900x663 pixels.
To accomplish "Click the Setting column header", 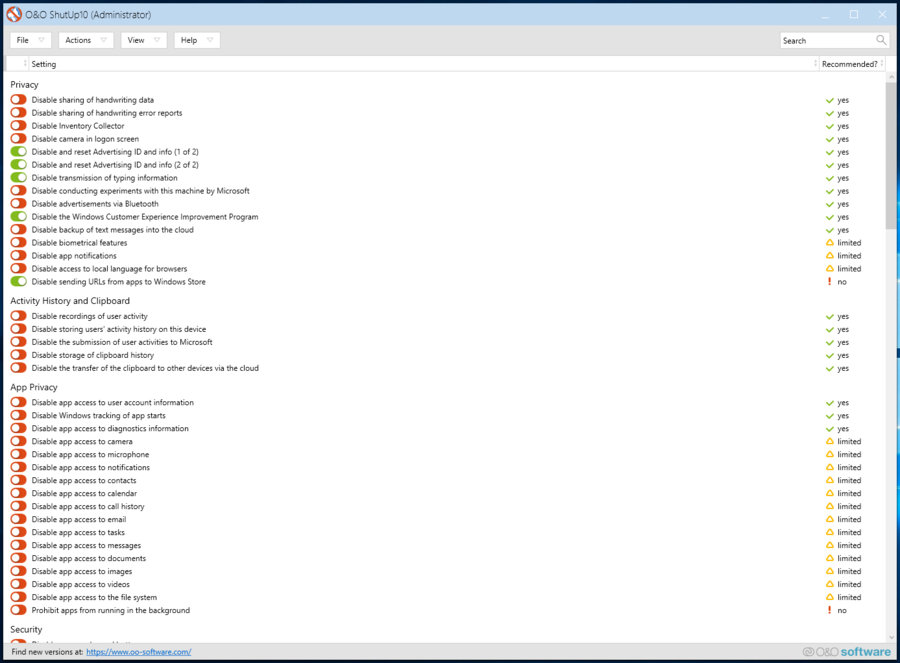I will 422,64.
